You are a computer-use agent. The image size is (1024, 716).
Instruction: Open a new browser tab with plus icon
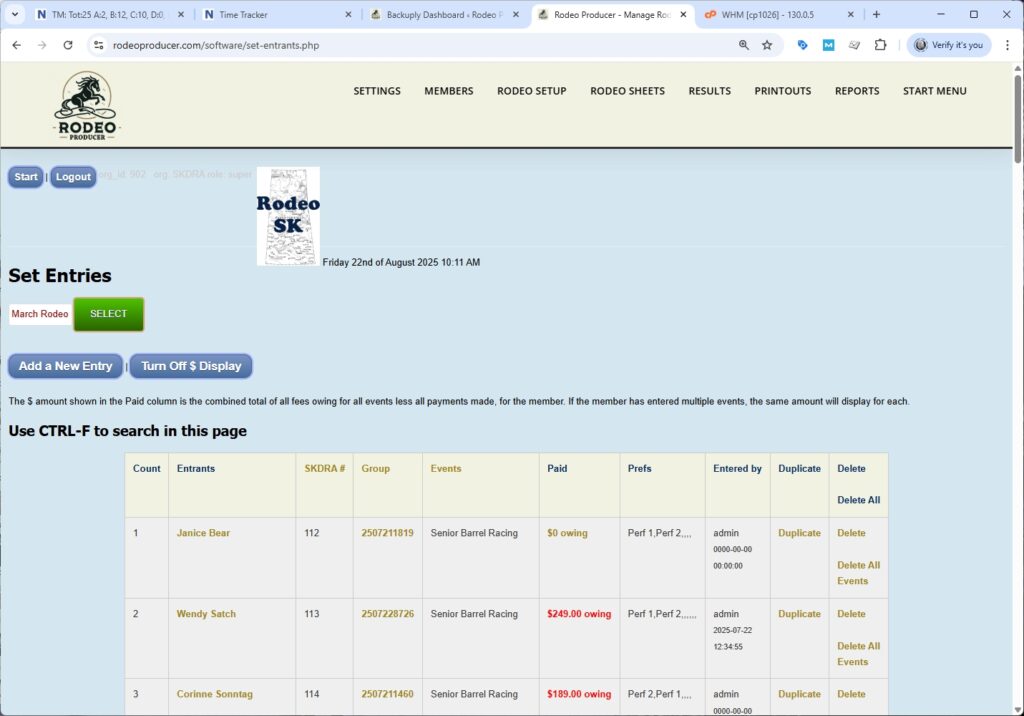pyautogui.click(x=876, y=15)
